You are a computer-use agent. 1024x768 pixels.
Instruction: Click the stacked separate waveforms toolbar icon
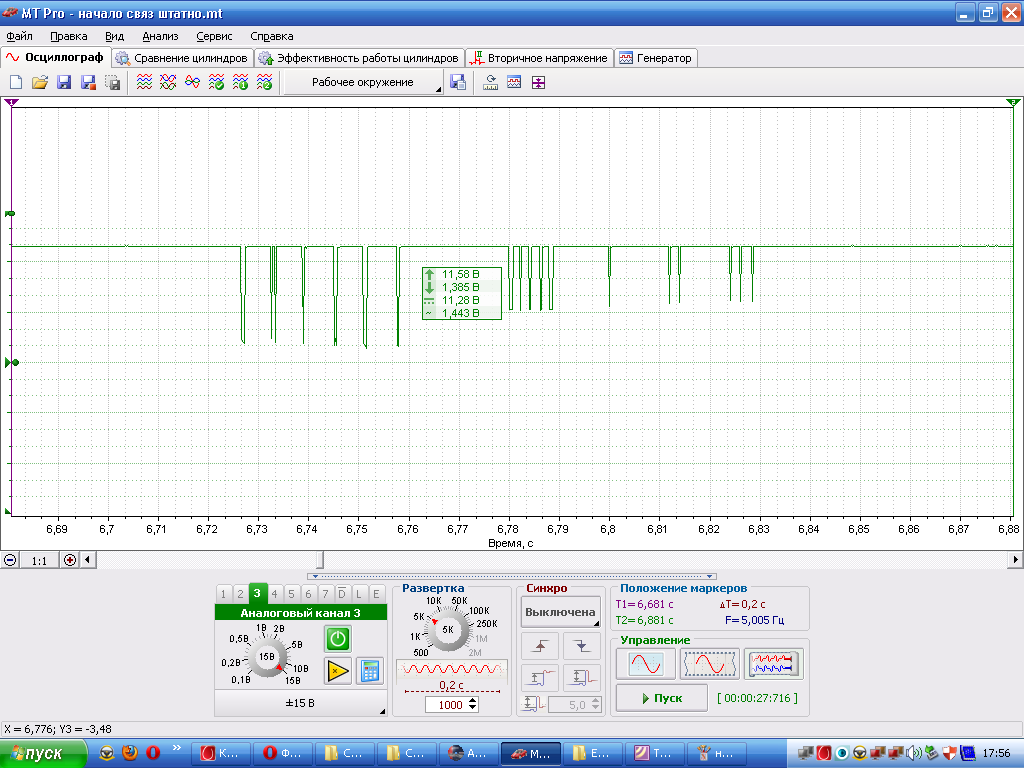144,82
